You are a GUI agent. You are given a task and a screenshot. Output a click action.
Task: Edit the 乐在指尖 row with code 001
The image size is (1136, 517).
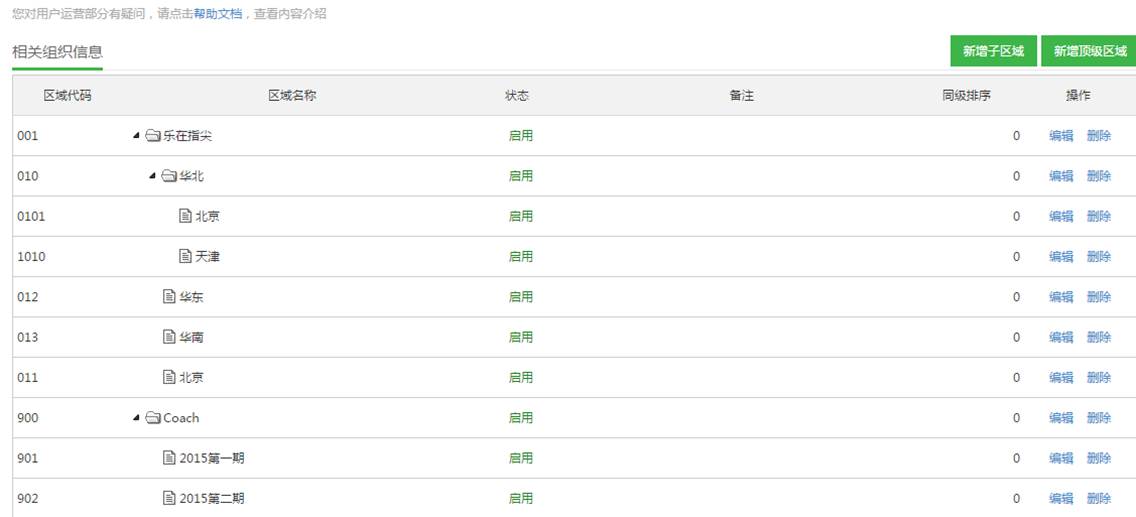(1061, 136)
